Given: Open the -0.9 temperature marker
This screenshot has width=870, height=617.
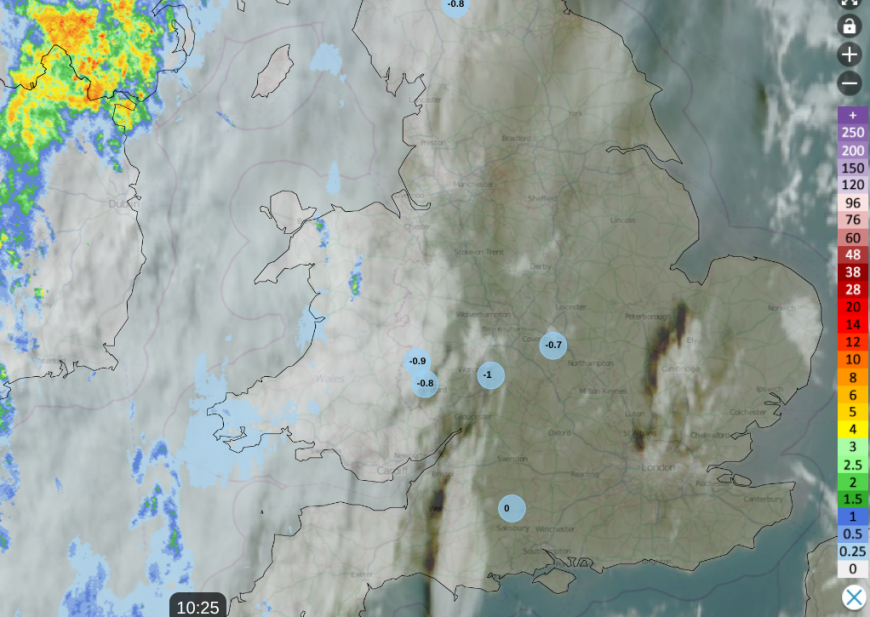Looking at the screenshot, I should 417,361.
